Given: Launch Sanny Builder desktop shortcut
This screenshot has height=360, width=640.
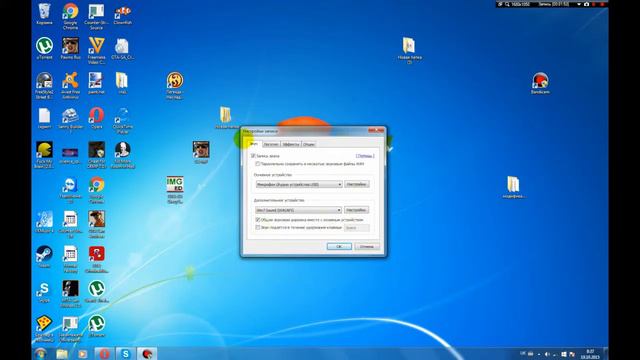Looking at the screenshot, I should coord(70,120).
